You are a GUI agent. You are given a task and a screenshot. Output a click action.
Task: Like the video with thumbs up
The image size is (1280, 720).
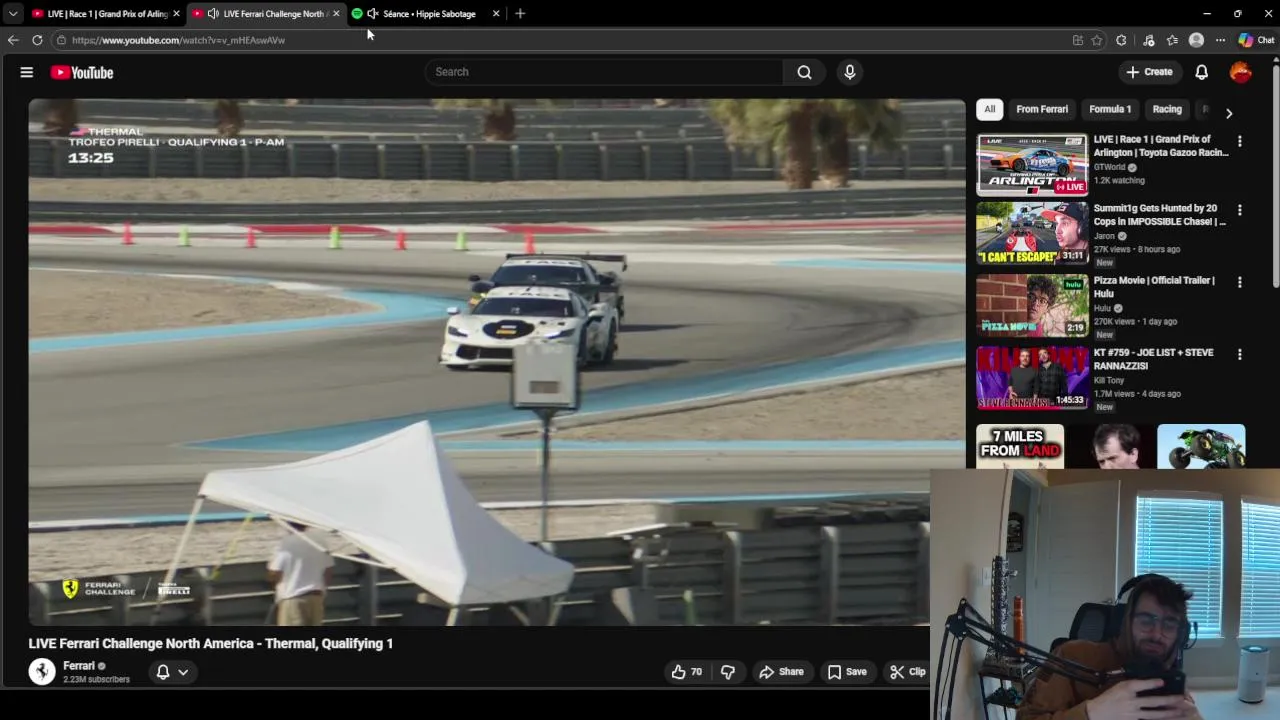pyautogui.click(x=686, y=672)
